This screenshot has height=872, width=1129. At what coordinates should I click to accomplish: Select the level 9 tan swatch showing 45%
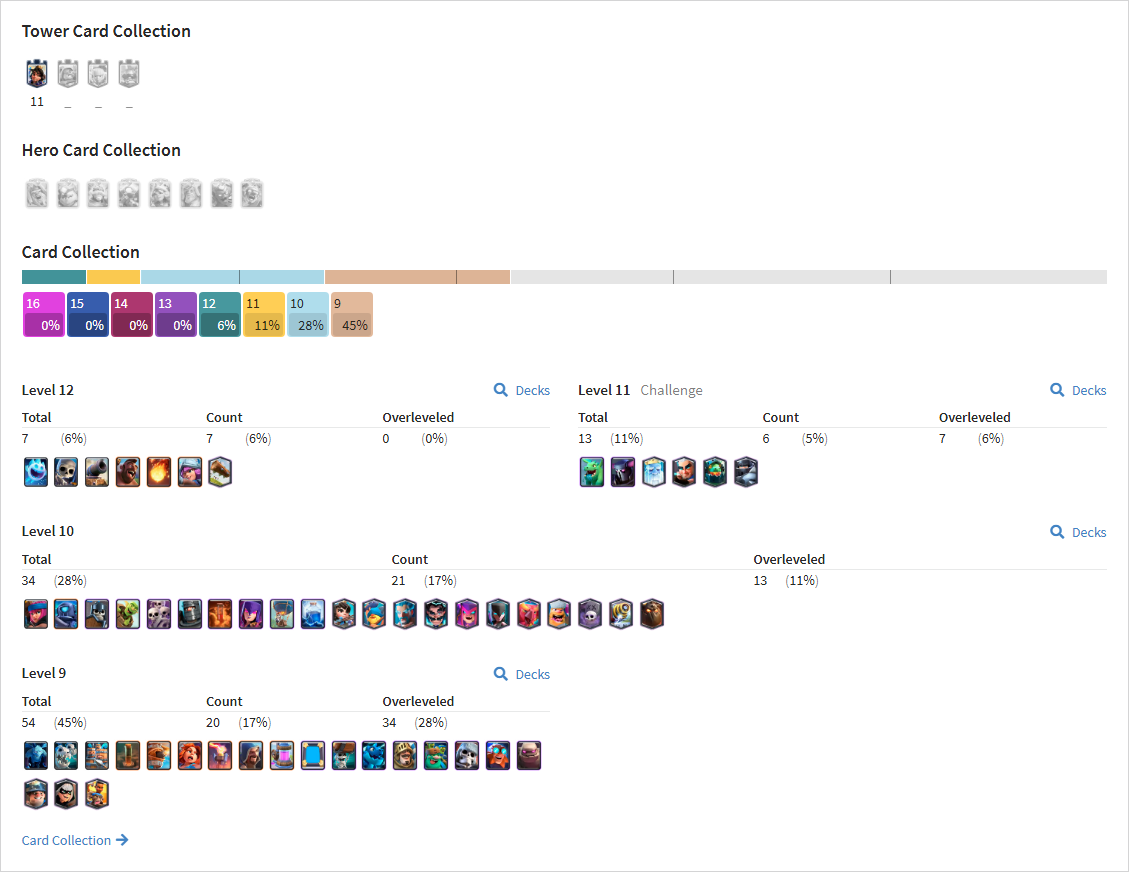tap(352, 315)
